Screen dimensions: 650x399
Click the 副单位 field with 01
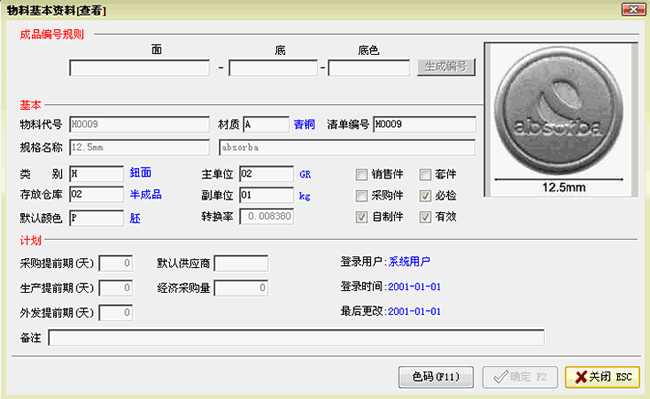267,195
